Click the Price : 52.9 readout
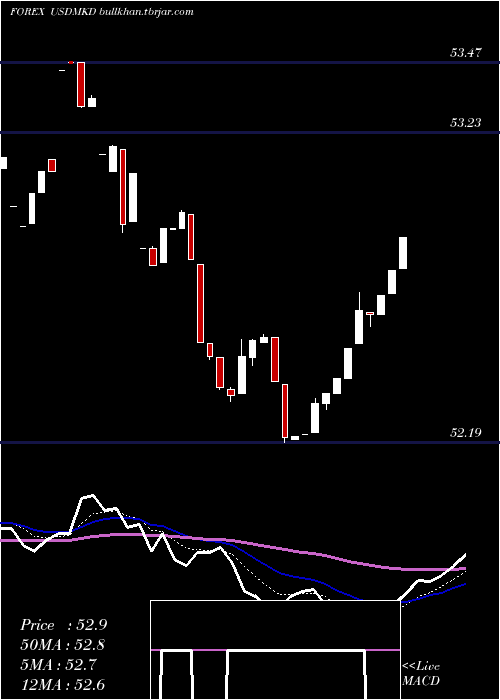This screenshot has height=700, width=500. [x=63, y=625]
